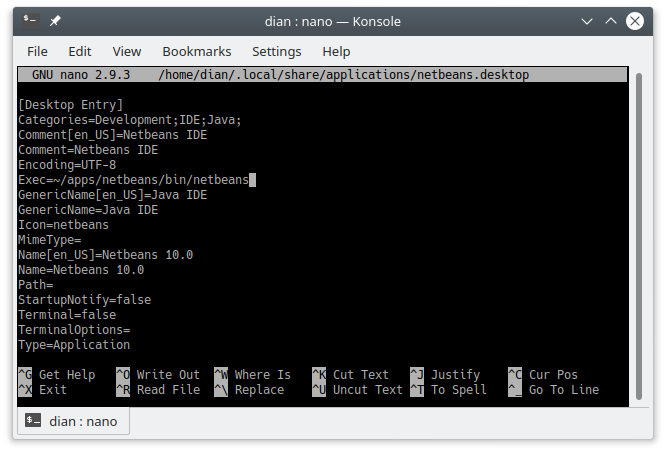Click the Type=Application line
Screen dimensions: 666x452
74,345
